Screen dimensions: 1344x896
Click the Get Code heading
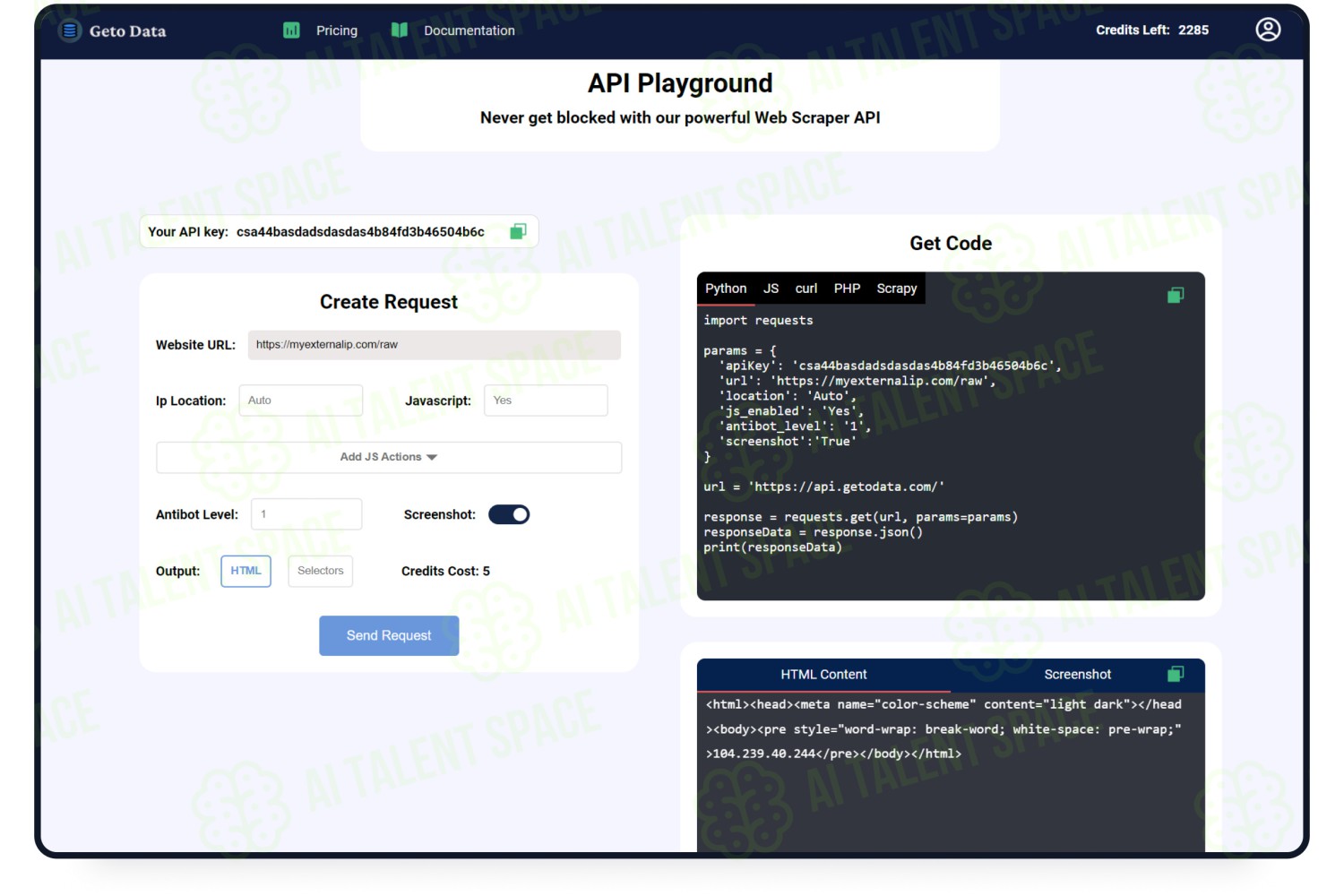point(951,244)
